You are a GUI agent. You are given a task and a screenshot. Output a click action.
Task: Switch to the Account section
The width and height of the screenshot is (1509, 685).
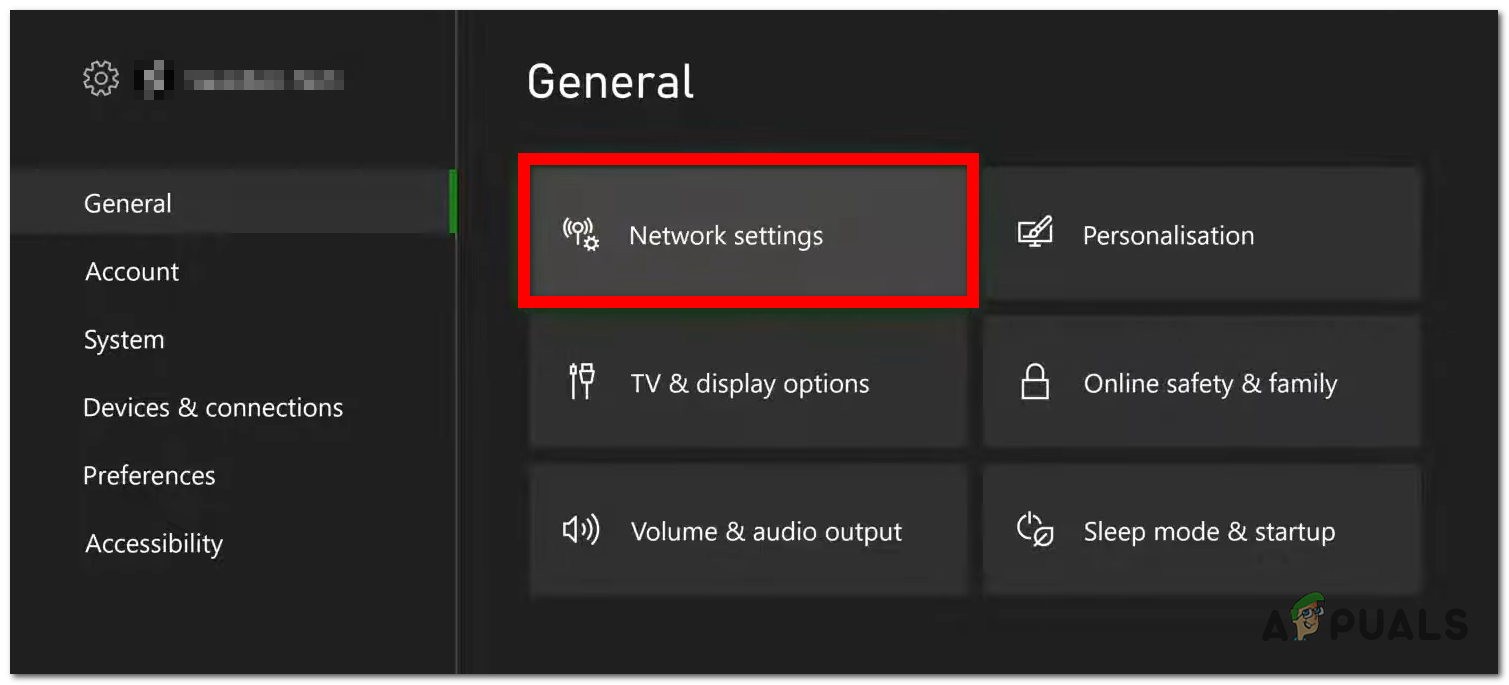point(131,271)
